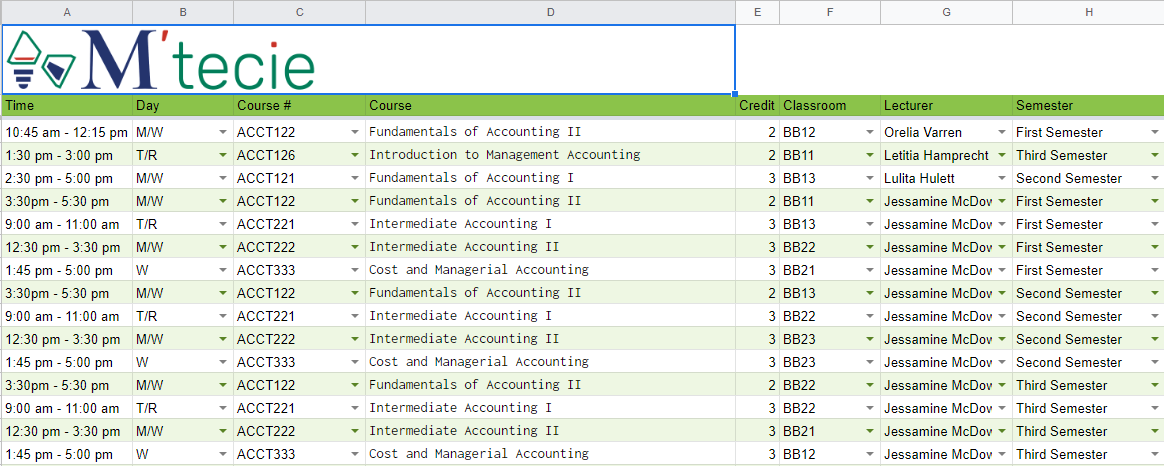Open BB21 classroom dropdown in ACCT333 row
This screenshot has height=466, width=1164.
[x=870, y=271]
